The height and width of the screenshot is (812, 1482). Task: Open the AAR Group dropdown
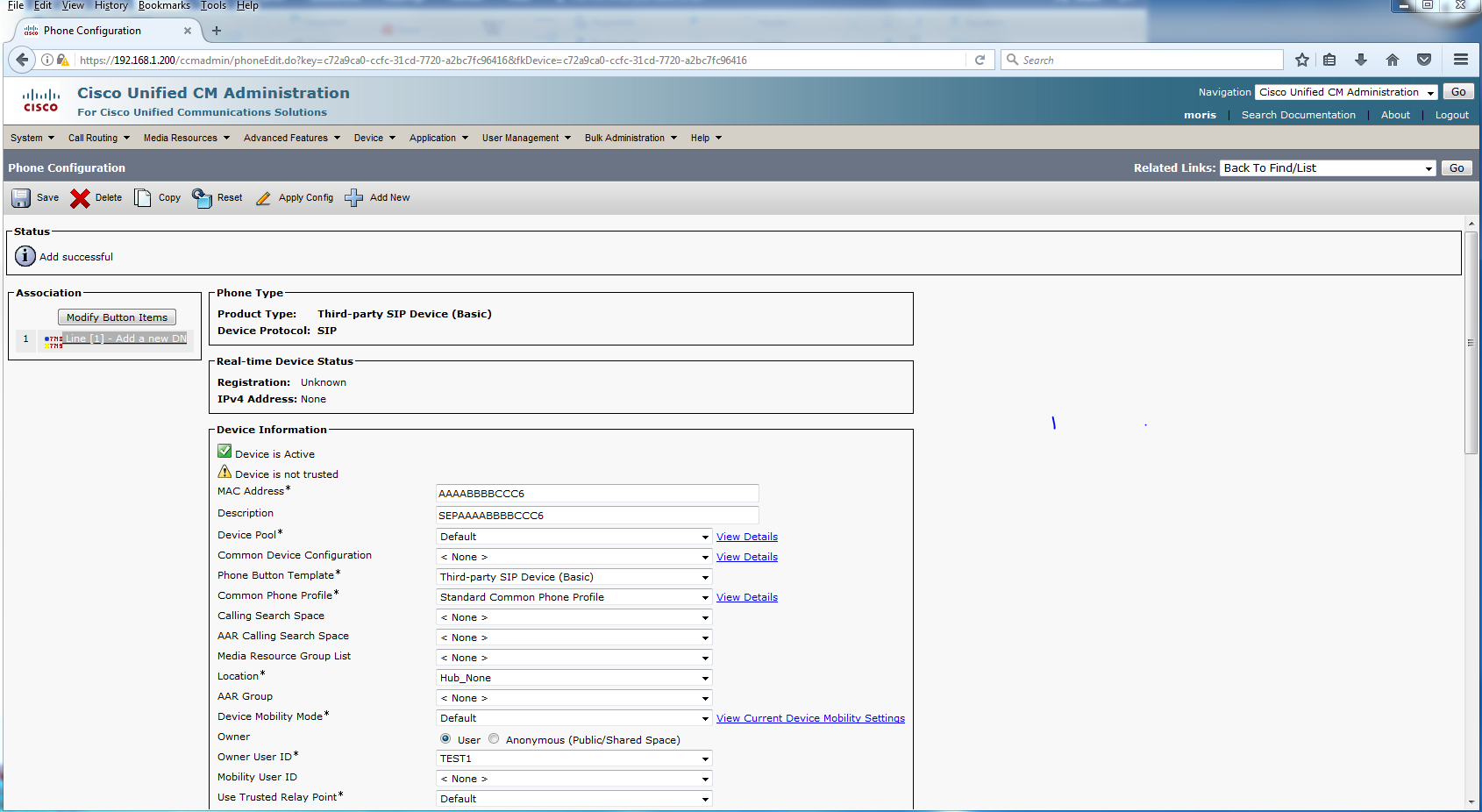(x=574, y=698)
